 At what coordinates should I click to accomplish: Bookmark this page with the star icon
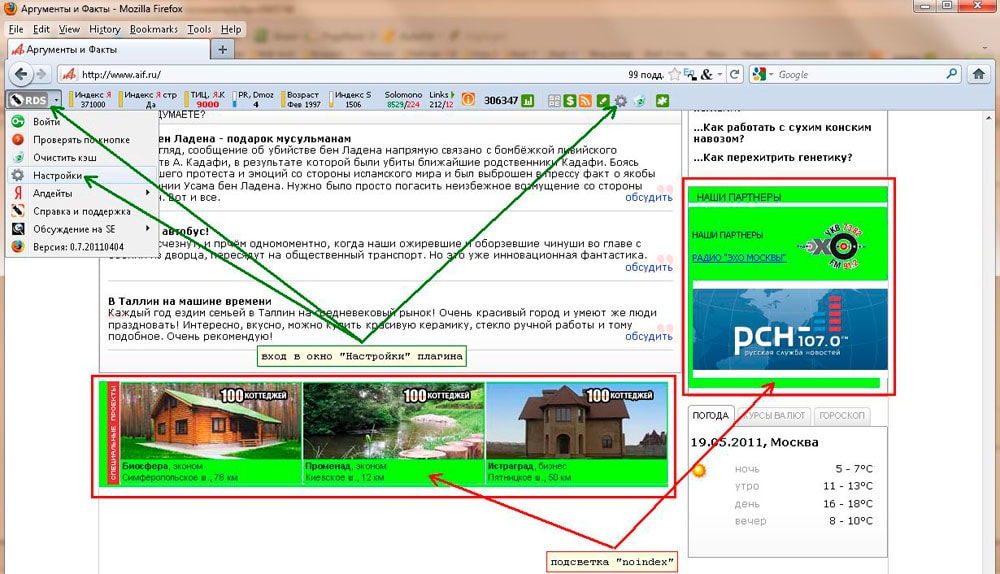pos(676,74)
